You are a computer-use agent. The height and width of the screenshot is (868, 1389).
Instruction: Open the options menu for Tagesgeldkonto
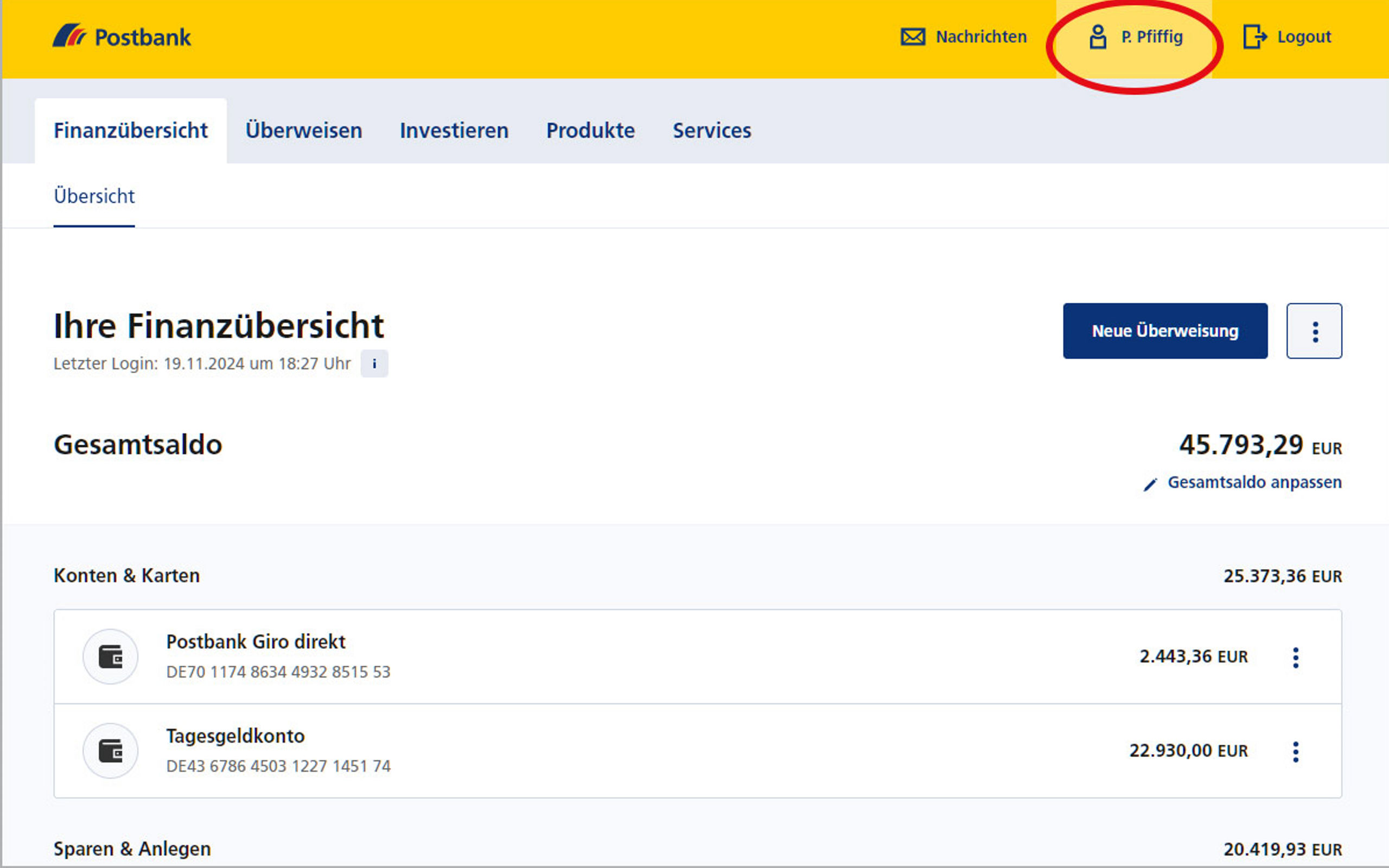(1296, 751)
